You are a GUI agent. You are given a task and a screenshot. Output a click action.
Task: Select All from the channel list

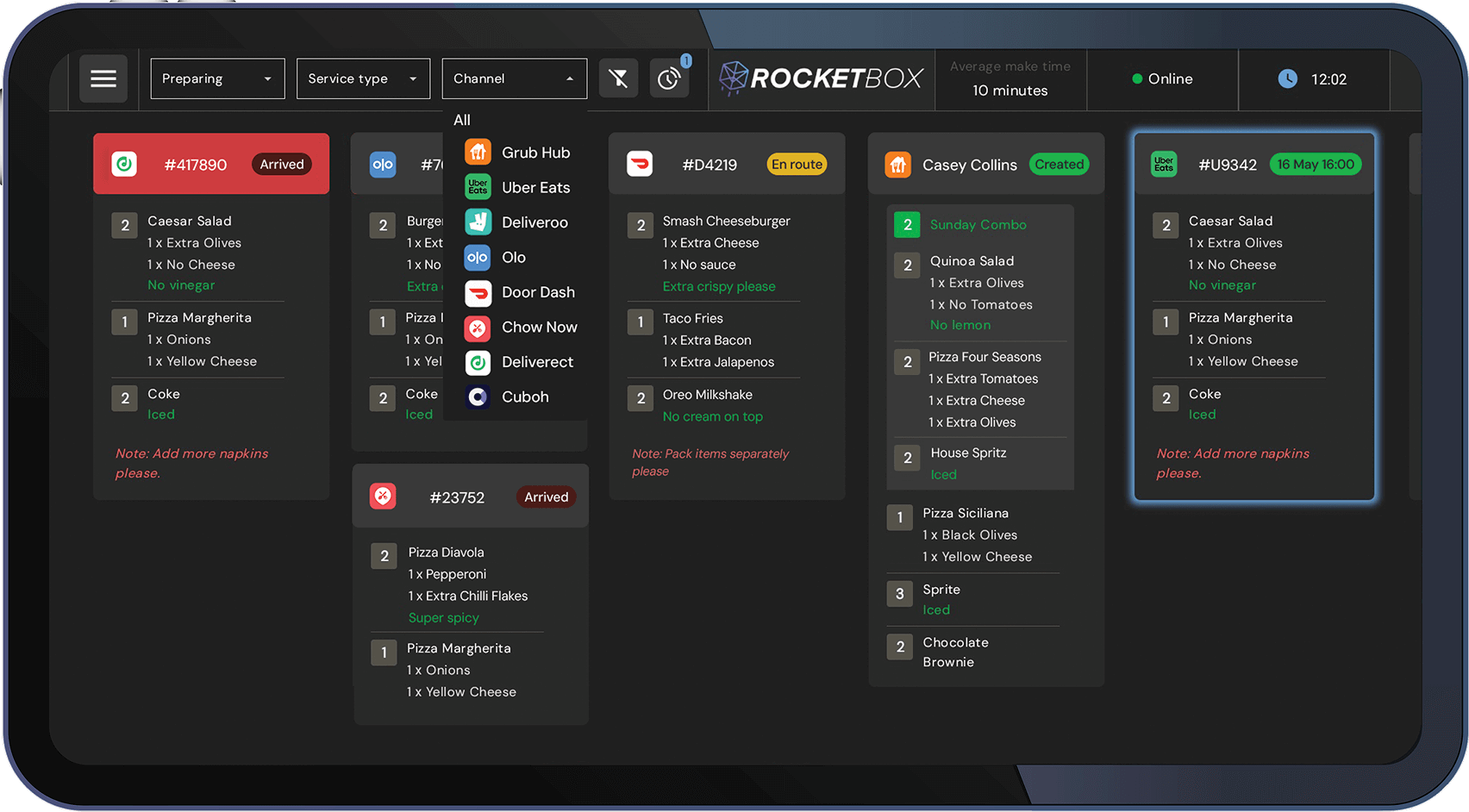(x=463, y=120)
